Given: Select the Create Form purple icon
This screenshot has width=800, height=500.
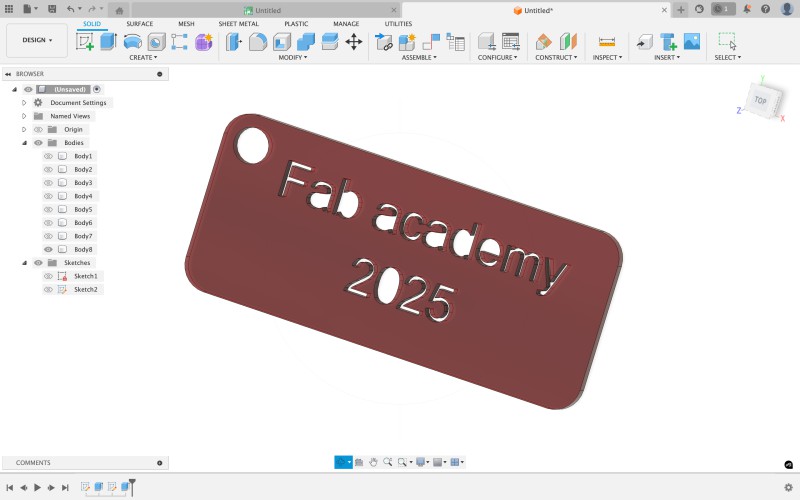Looking at the screenshot, I should 204,42.
